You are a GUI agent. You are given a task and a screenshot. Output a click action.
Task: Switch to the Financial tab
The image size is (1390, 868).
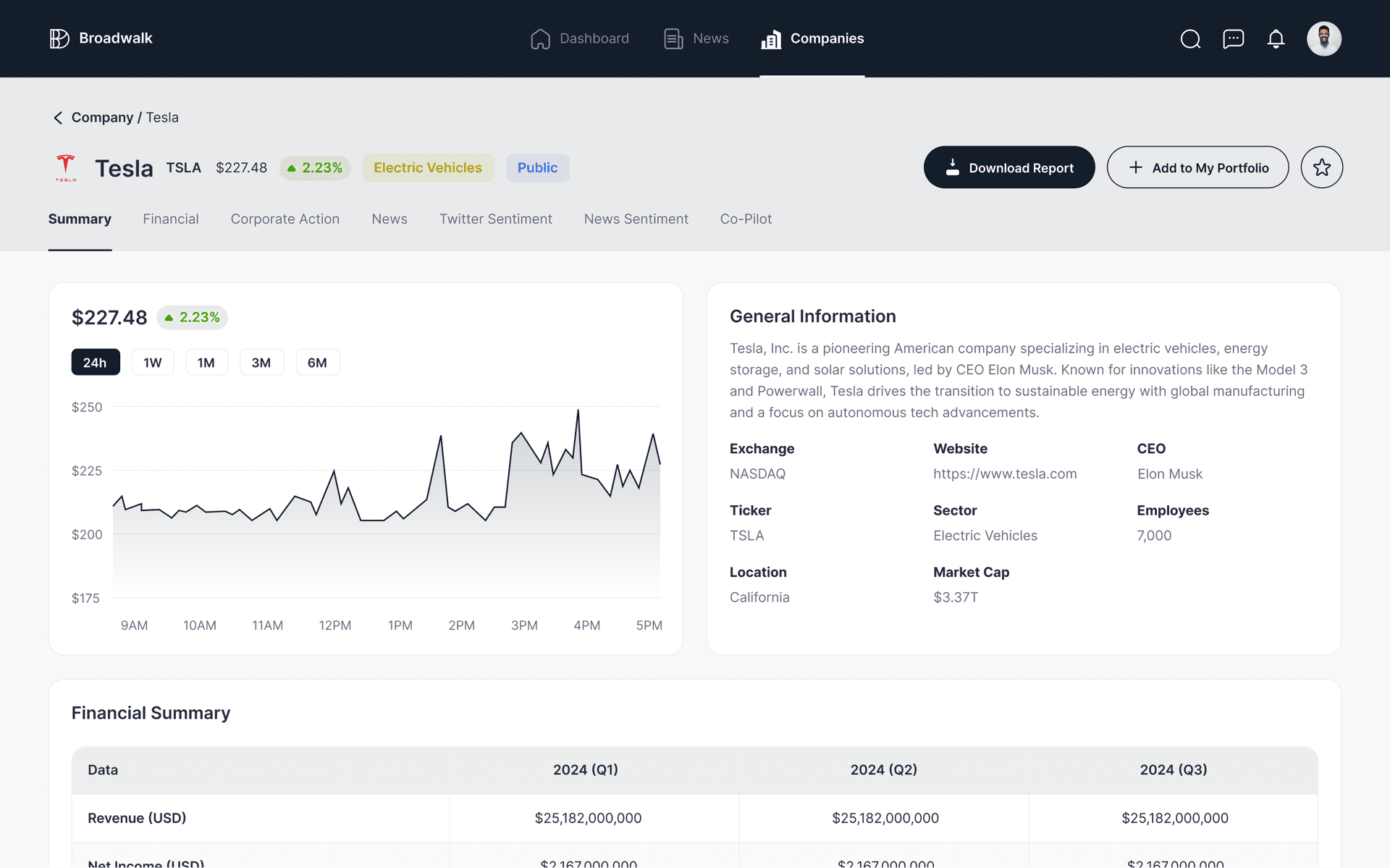[171, 219]
